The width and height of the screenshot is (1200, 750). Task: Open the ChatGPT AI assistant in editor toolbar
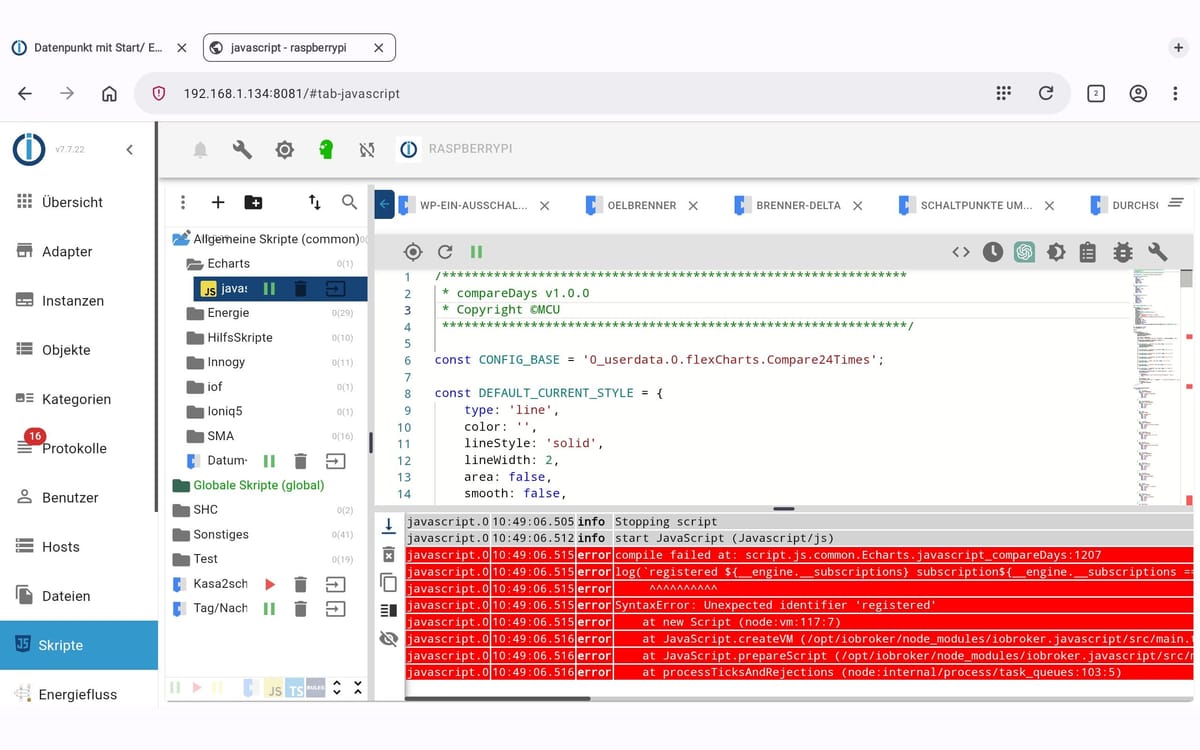pyautogui.click(x=1024, y=252)
